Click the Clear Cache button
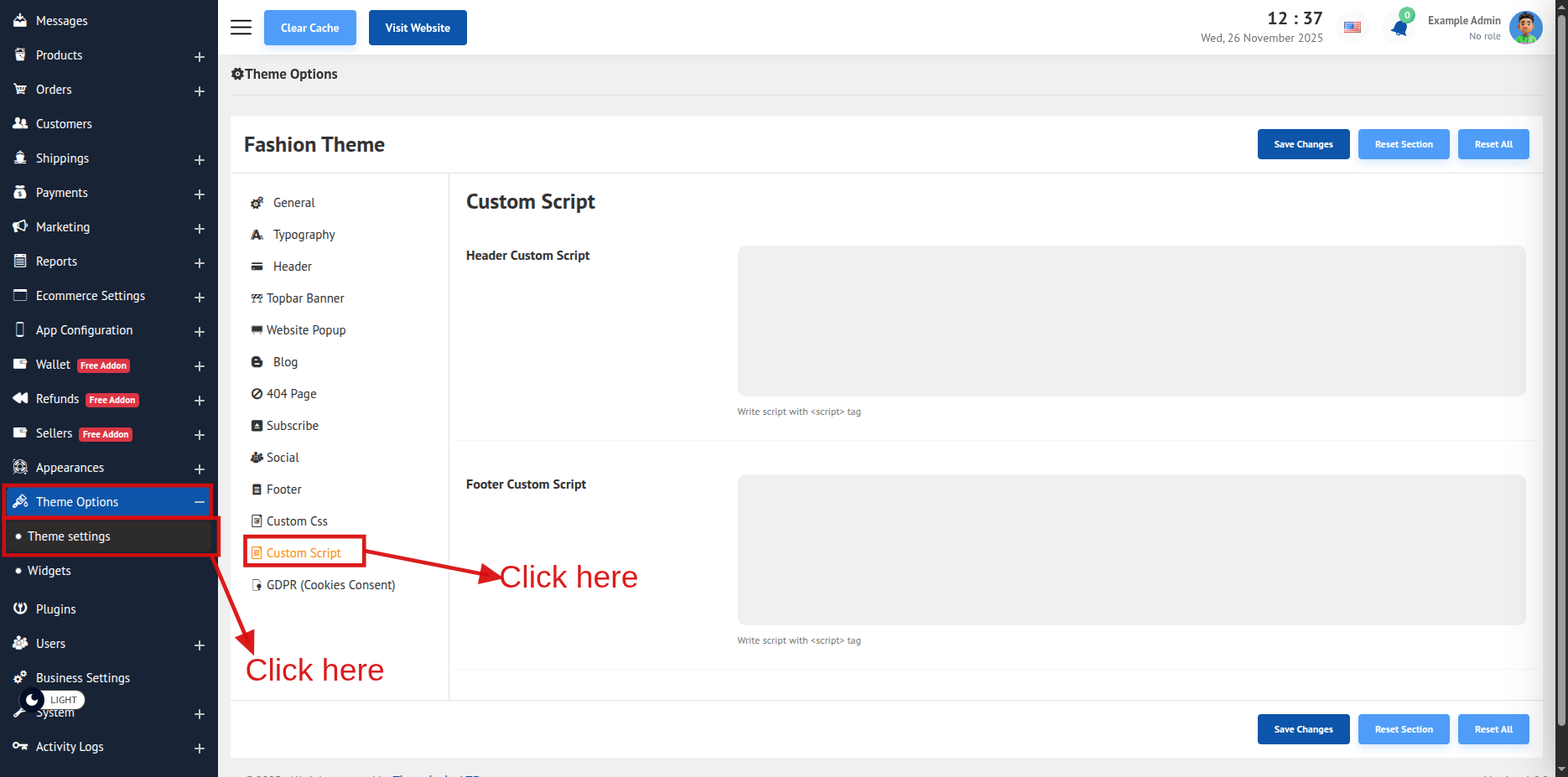1568x777 pixels. click(x=309, y=28)
